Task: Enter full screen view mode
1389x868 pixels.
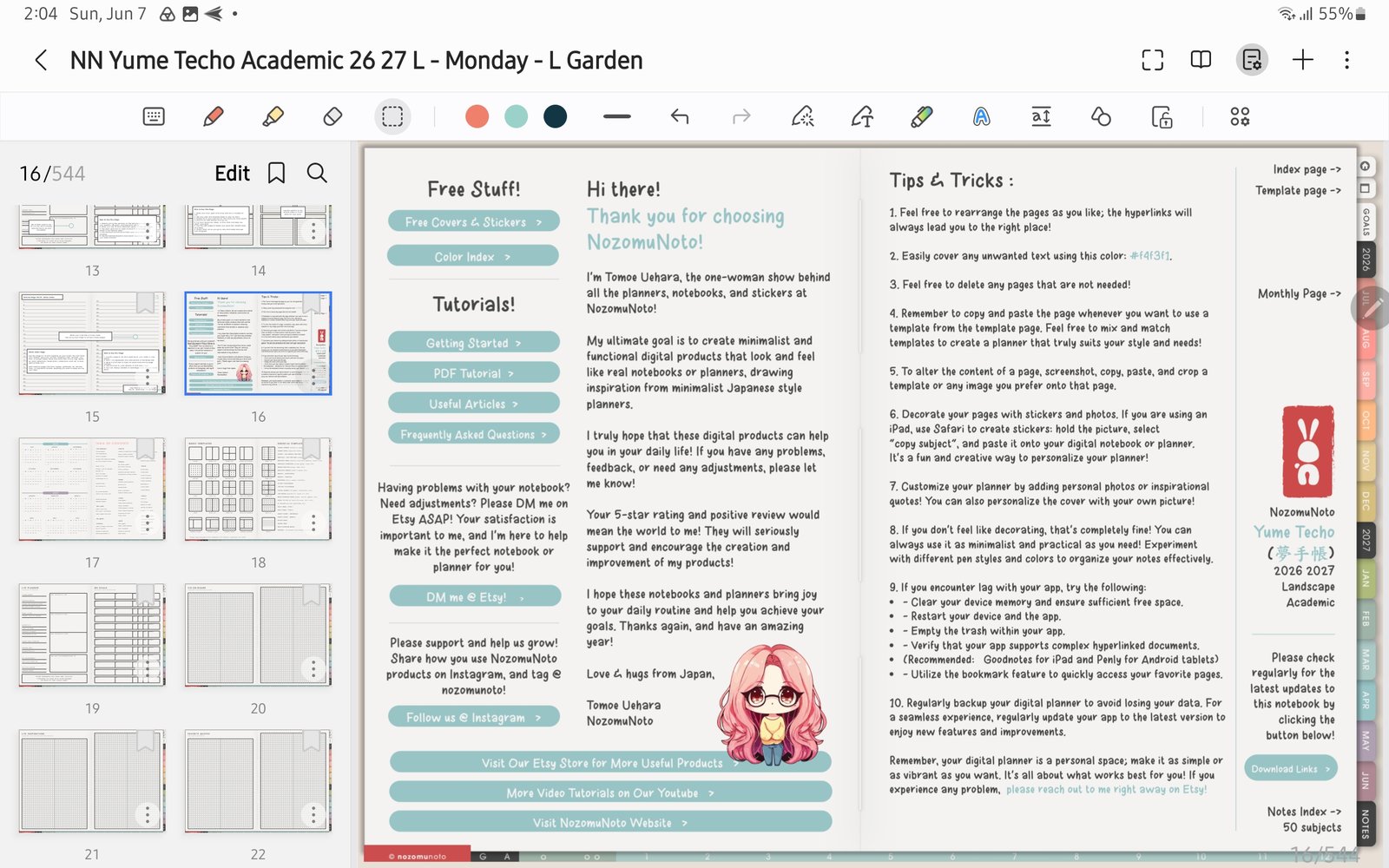Action: pos(1152,60)
